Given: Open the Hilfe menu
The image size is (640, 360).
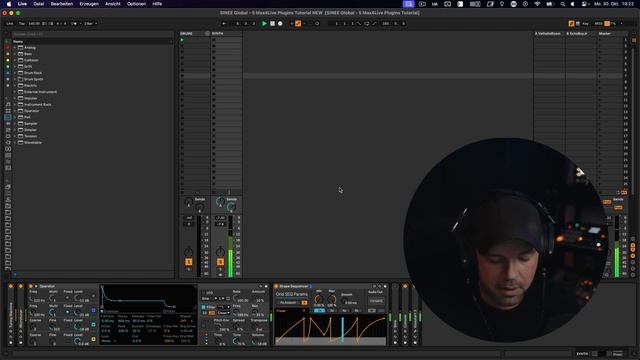Looking at the screenshot, I should (x=157, y=4).
